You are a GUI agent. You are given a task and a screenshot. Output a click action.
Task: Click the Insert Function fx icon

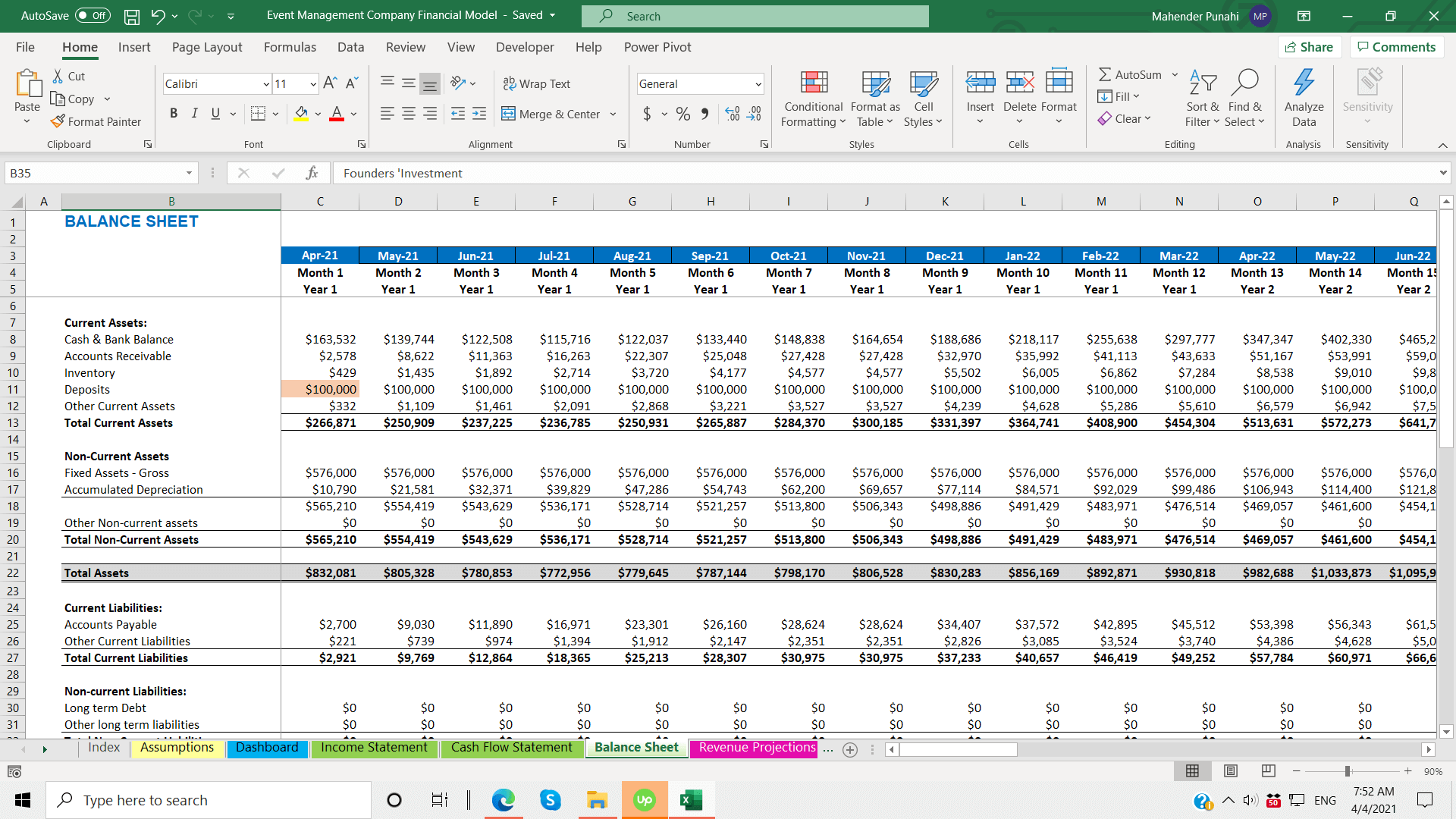point(312,173)
